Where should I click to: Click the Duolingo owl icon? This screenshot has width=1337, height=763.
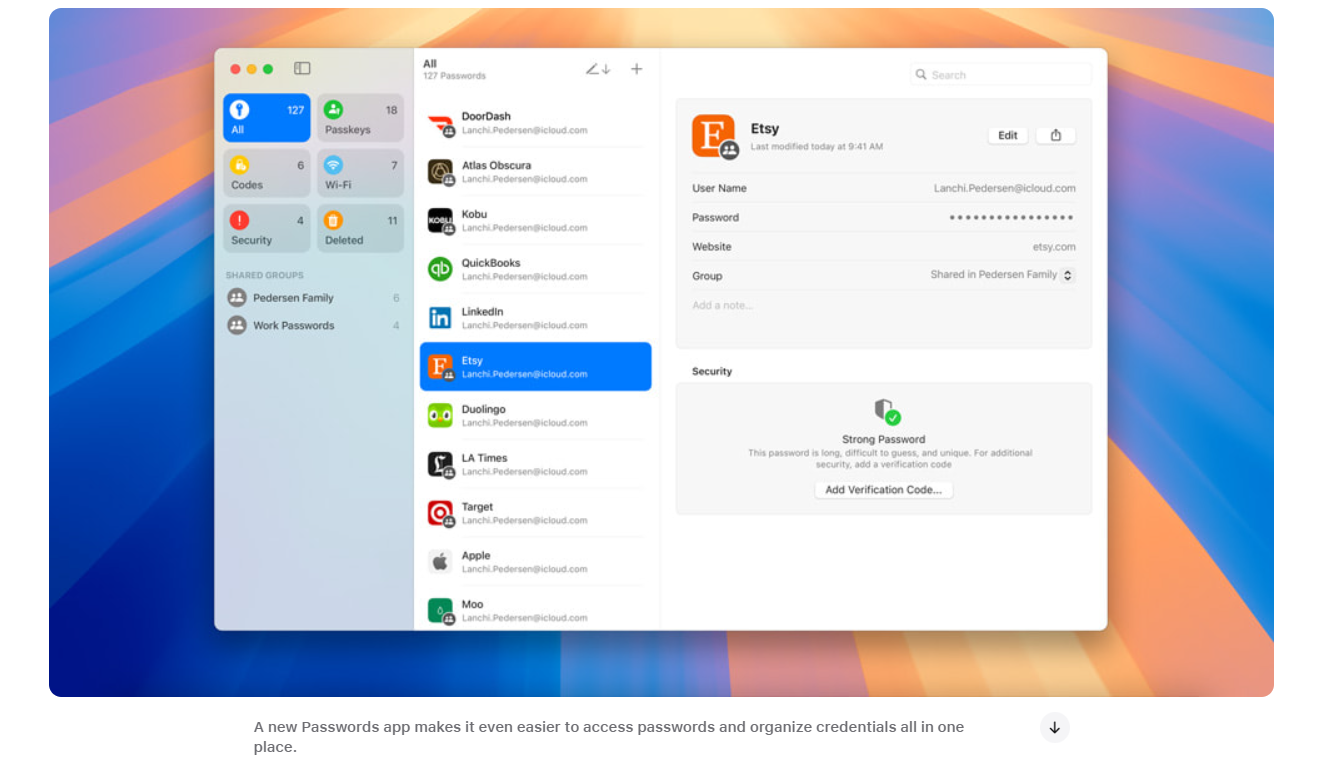click(440, 415)
